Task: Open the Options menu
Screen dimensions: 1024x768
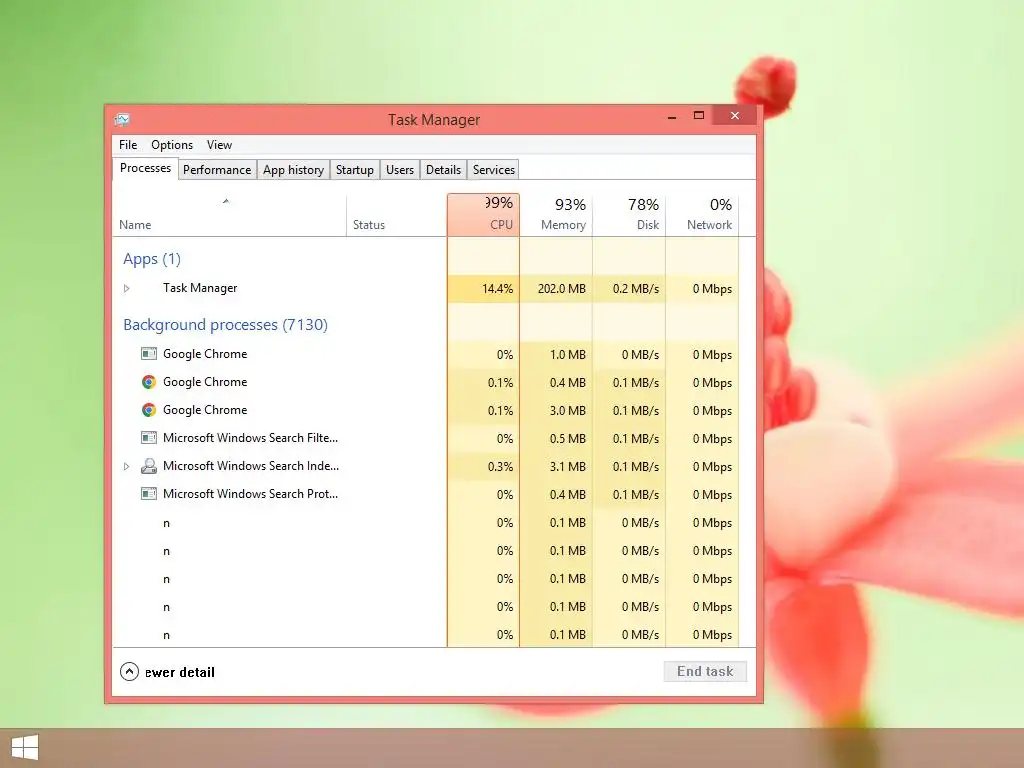Action: (x=172, y=145)
